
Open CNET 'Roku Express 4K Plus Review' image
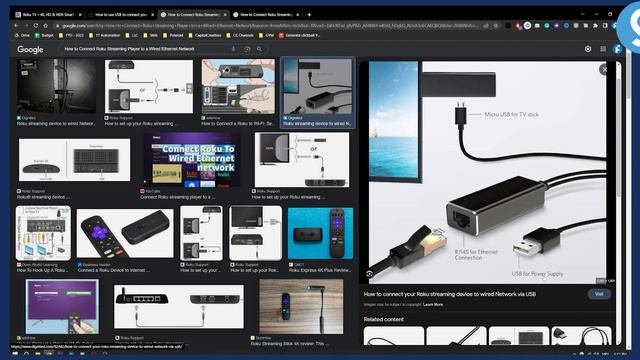pyautogui.click(x=320, y=233)
